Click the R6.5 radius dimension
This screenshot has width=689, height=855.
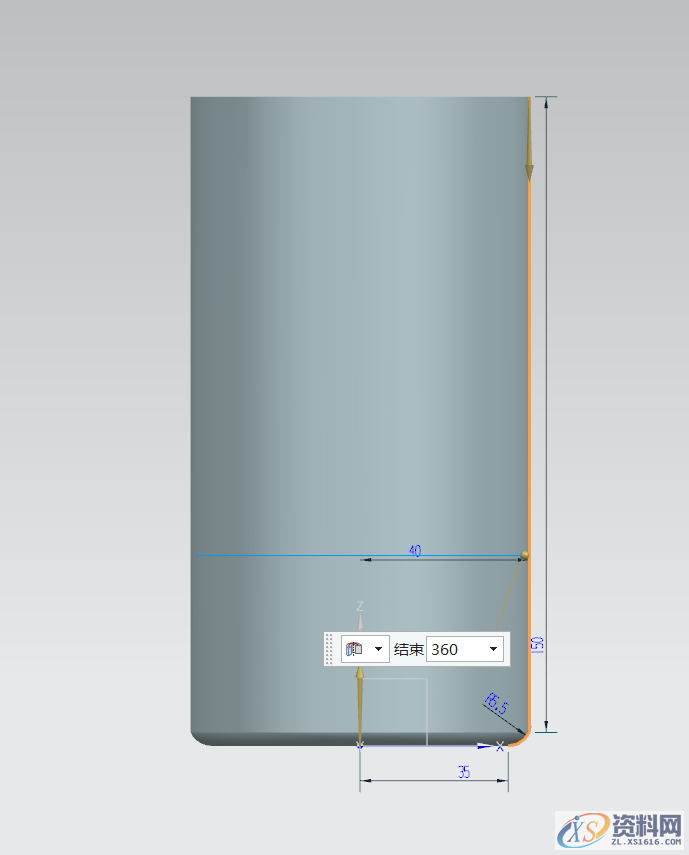pyautogui.click(x=496, y=704)
